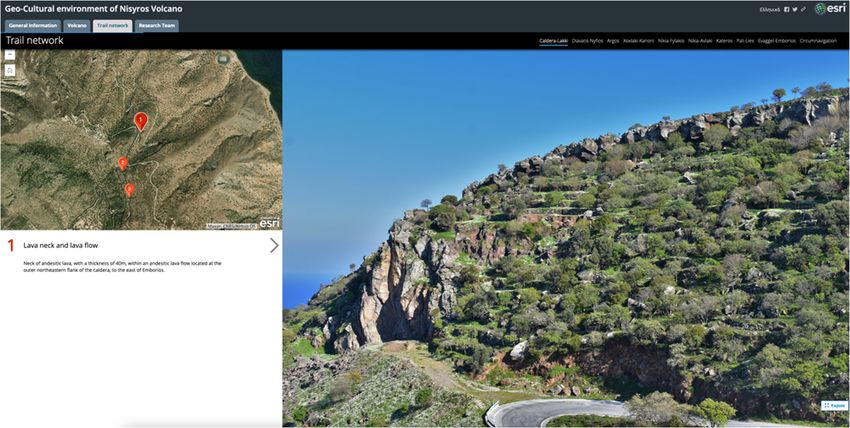850x428 pixels.
Task: Click the Trail network section heading
Action: tap(35, 41)
